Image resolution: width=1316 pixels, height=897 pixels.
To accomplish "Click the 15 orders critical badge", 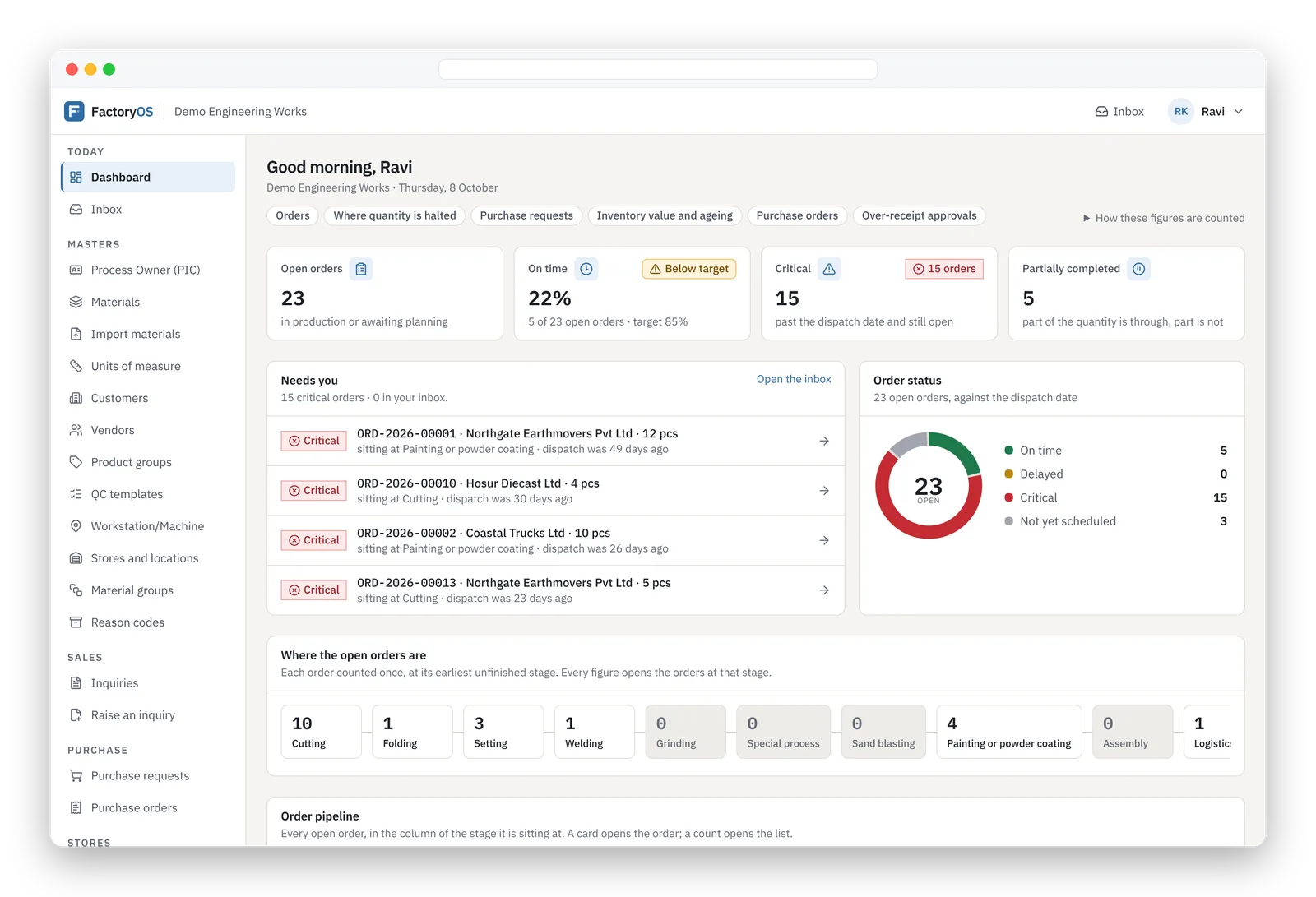I will 944,269.
